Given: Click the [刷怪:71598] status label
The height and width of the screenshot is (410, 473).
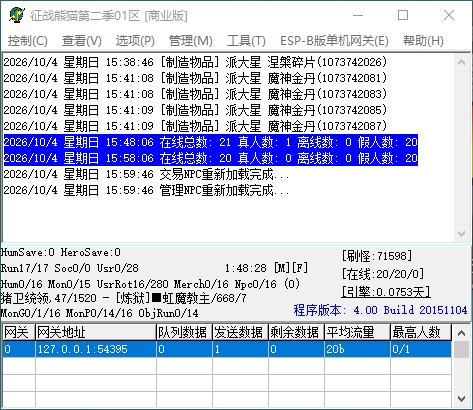Looking at the screenshot, I should 377,256.
